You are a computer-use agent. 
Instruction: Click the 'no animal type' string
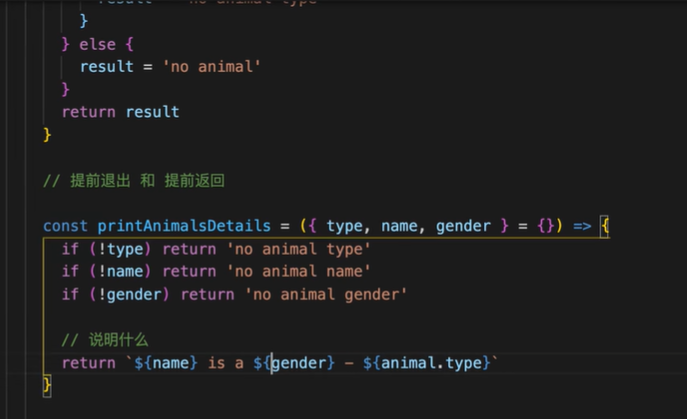click(298, 249)
